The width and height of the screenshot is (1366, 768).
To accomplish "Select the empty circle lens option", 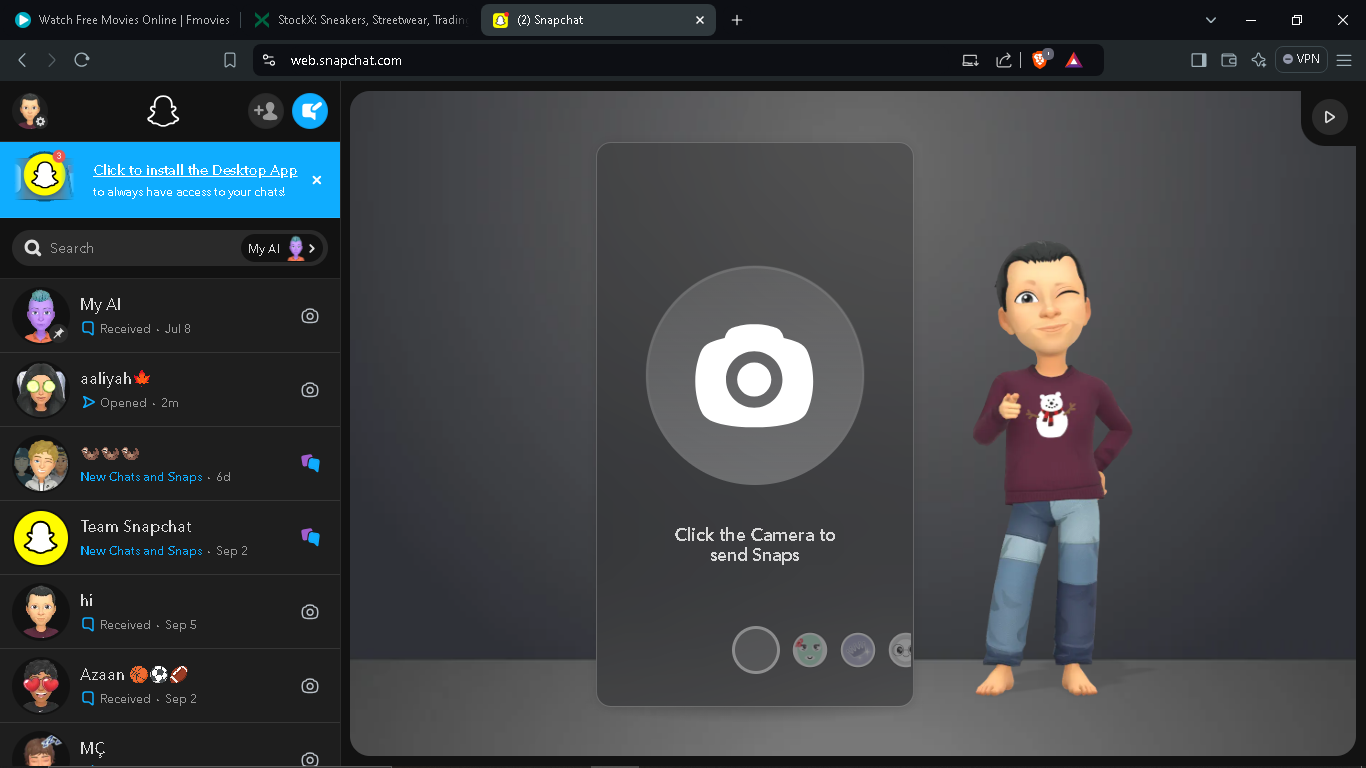I will (x=755, y=650).
